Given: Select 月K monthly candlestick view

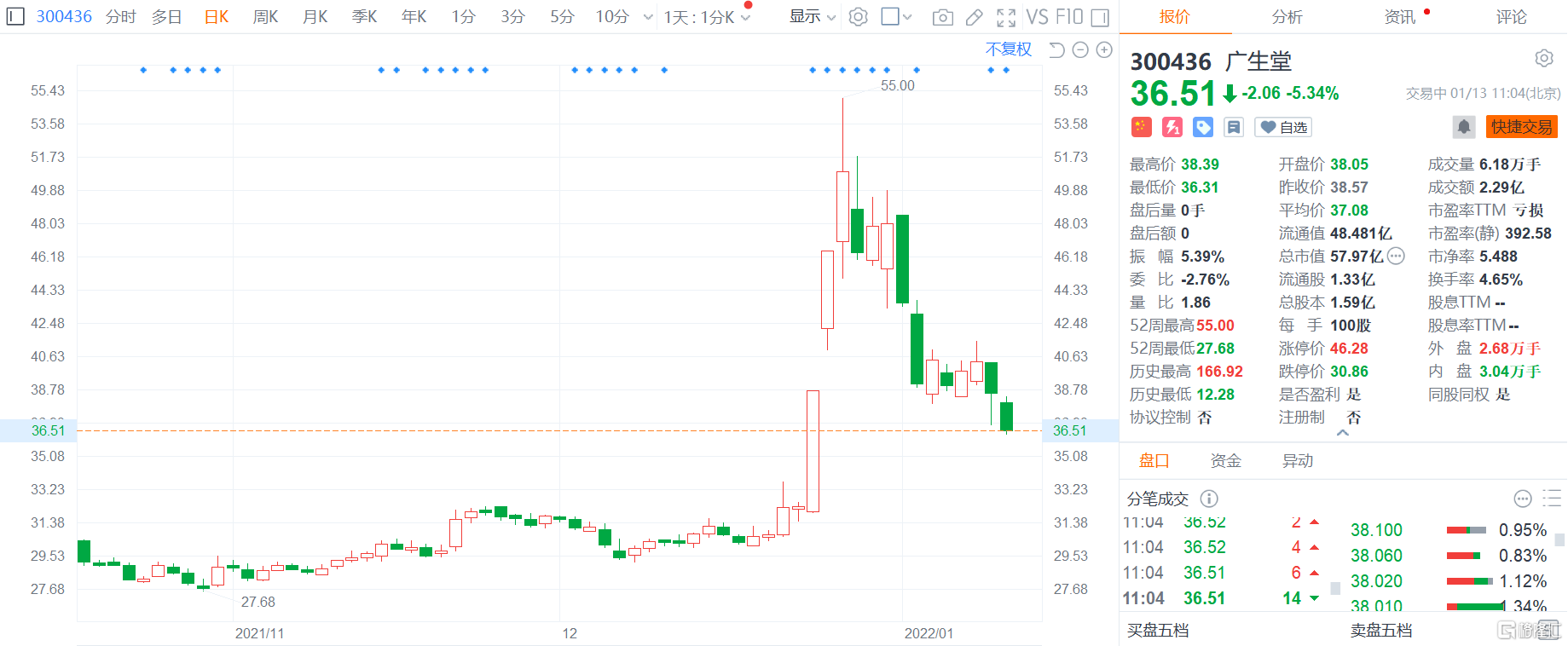Looking at the screenshot, I should point(315,17).
